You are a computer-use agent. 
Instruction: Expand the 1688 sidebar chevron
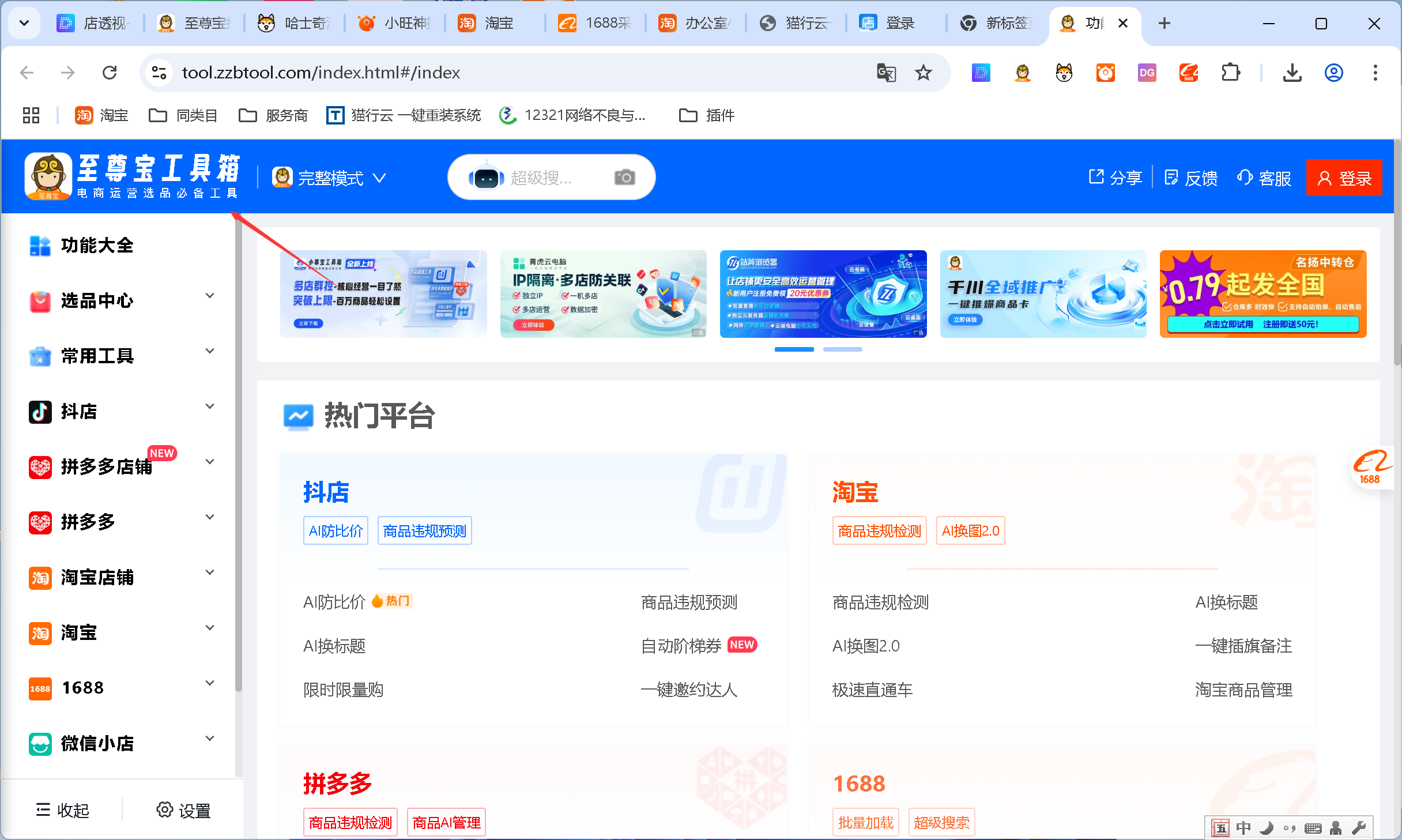pyautogui.click(x=210, y=683)
